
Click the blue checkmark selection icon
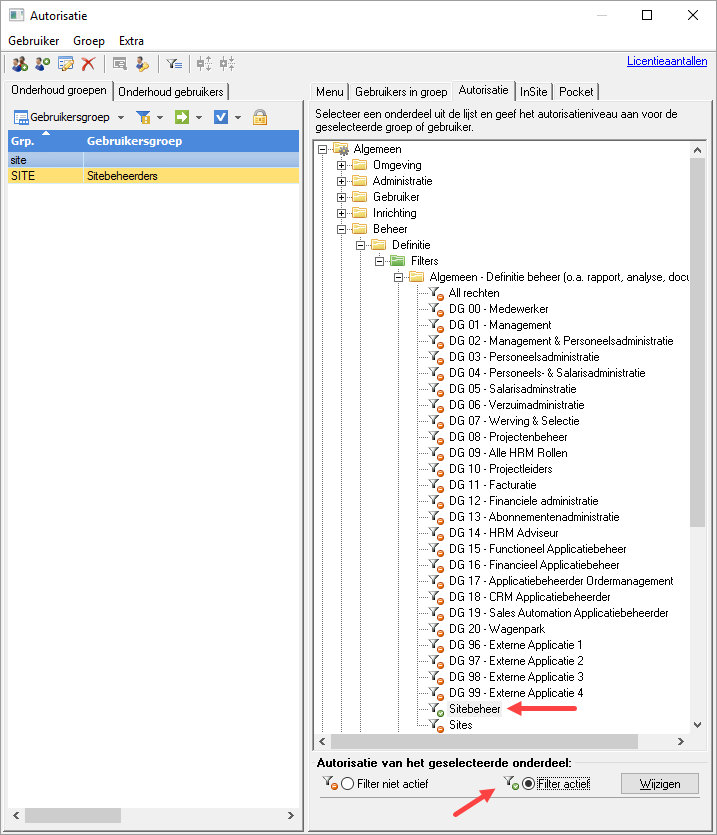(221, 117)
